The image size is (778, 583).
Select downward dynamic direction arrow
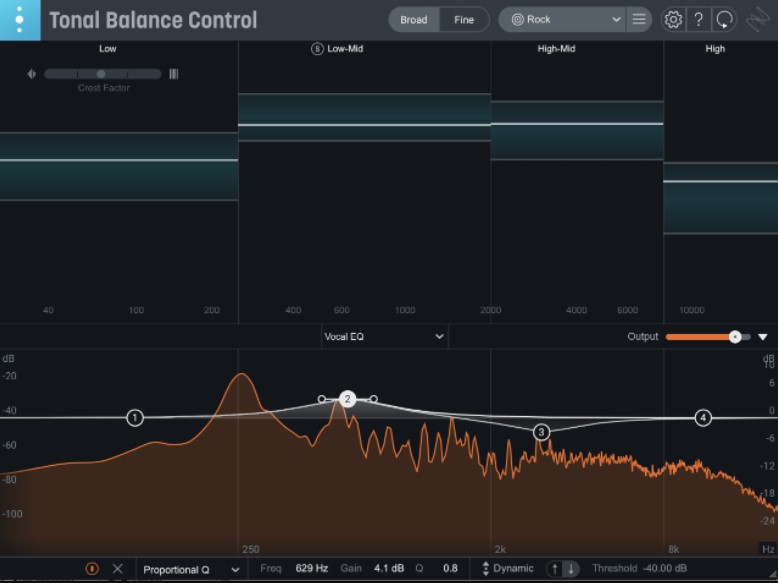tap(571, 569)
